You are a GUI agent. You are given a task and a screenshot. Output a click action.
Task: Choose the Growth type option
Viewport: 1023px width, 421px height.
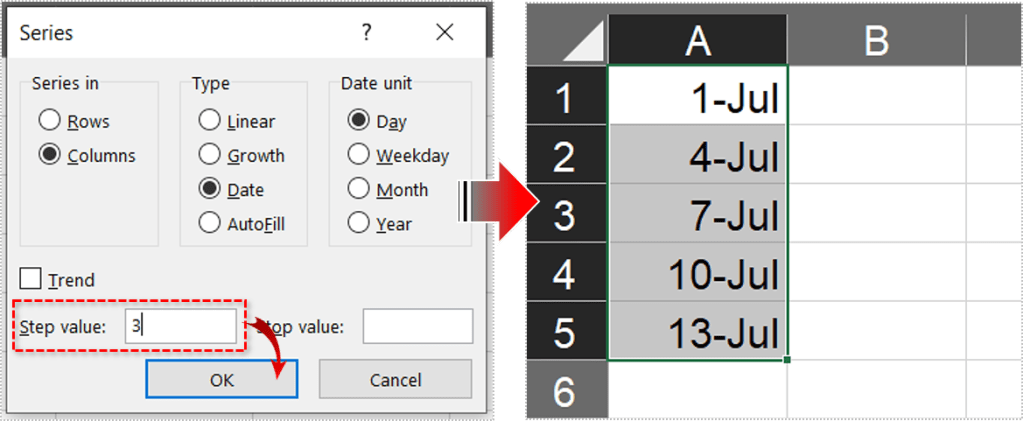tap(210, 156)
